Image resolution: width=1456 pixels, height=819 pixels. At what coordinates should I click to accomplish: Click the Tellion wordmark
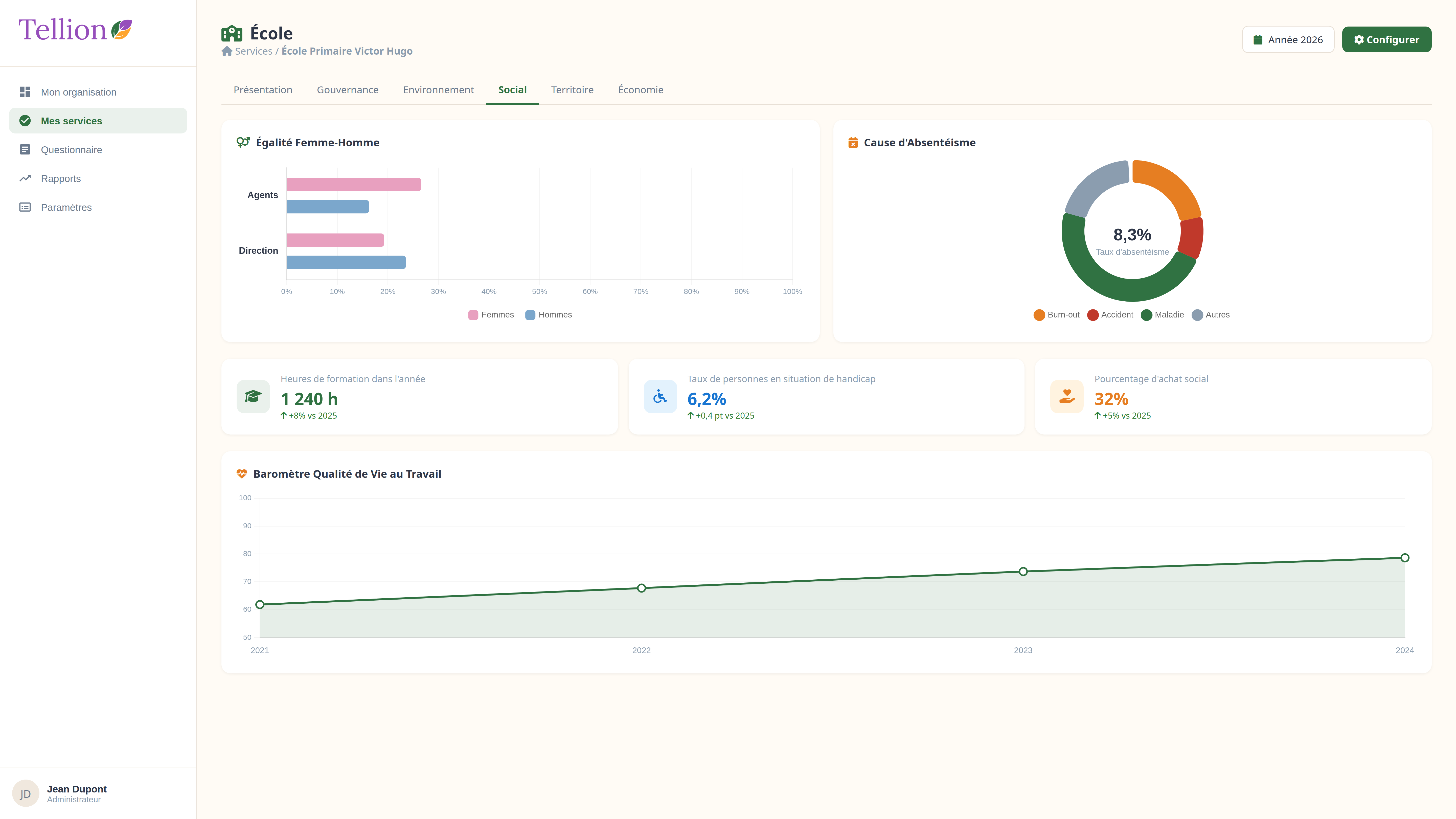[x=62, y=29]
